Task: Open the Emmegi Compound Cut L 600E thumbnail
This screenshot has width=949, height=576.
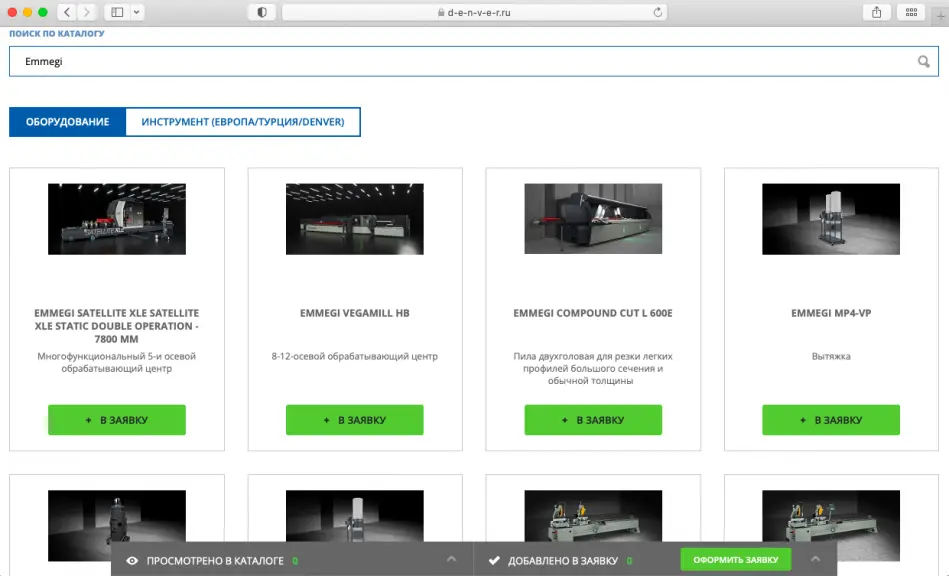Action: coord(593,218)
